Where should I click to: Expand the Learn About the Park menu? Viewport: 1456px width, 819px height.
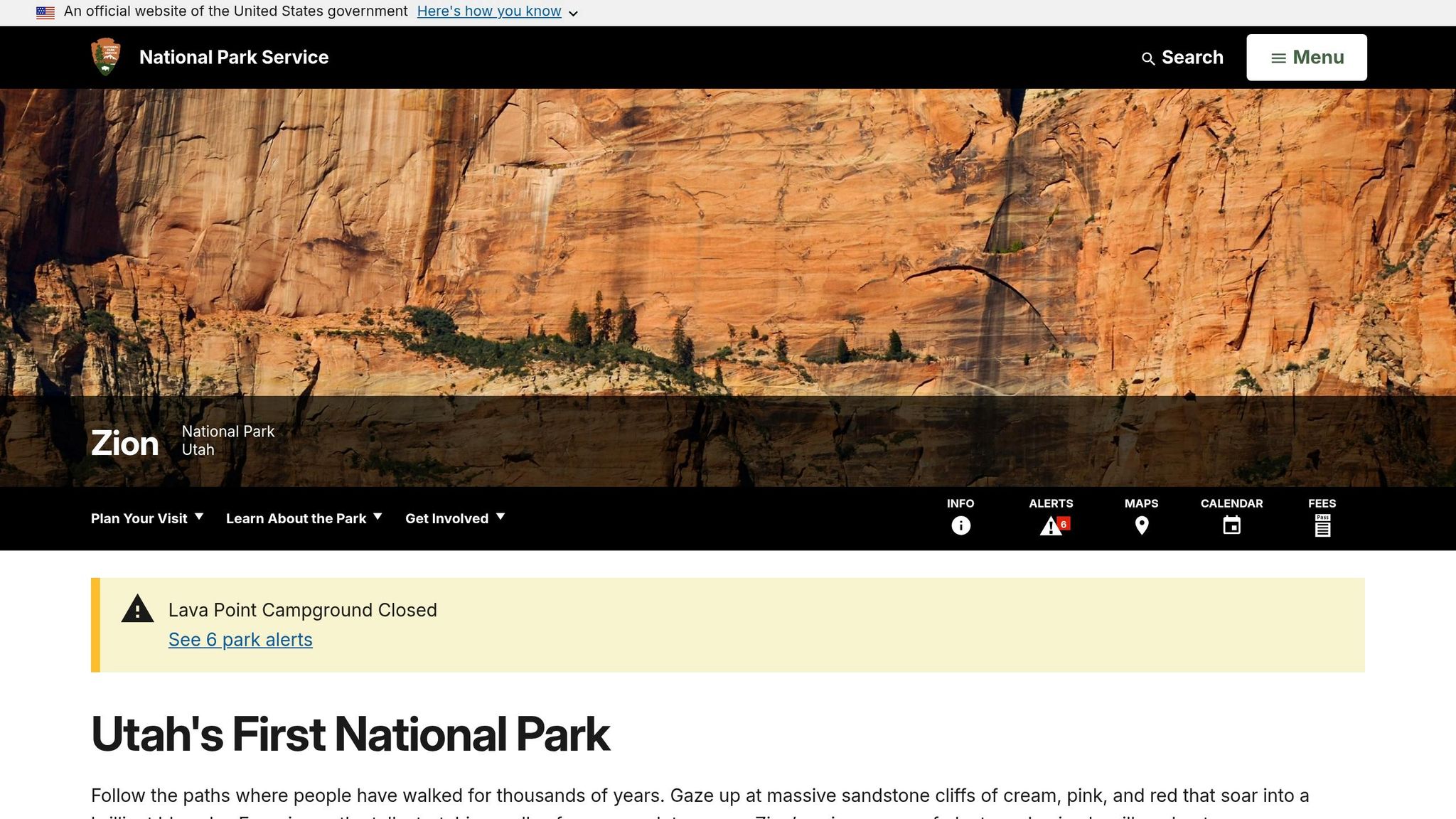304,518
